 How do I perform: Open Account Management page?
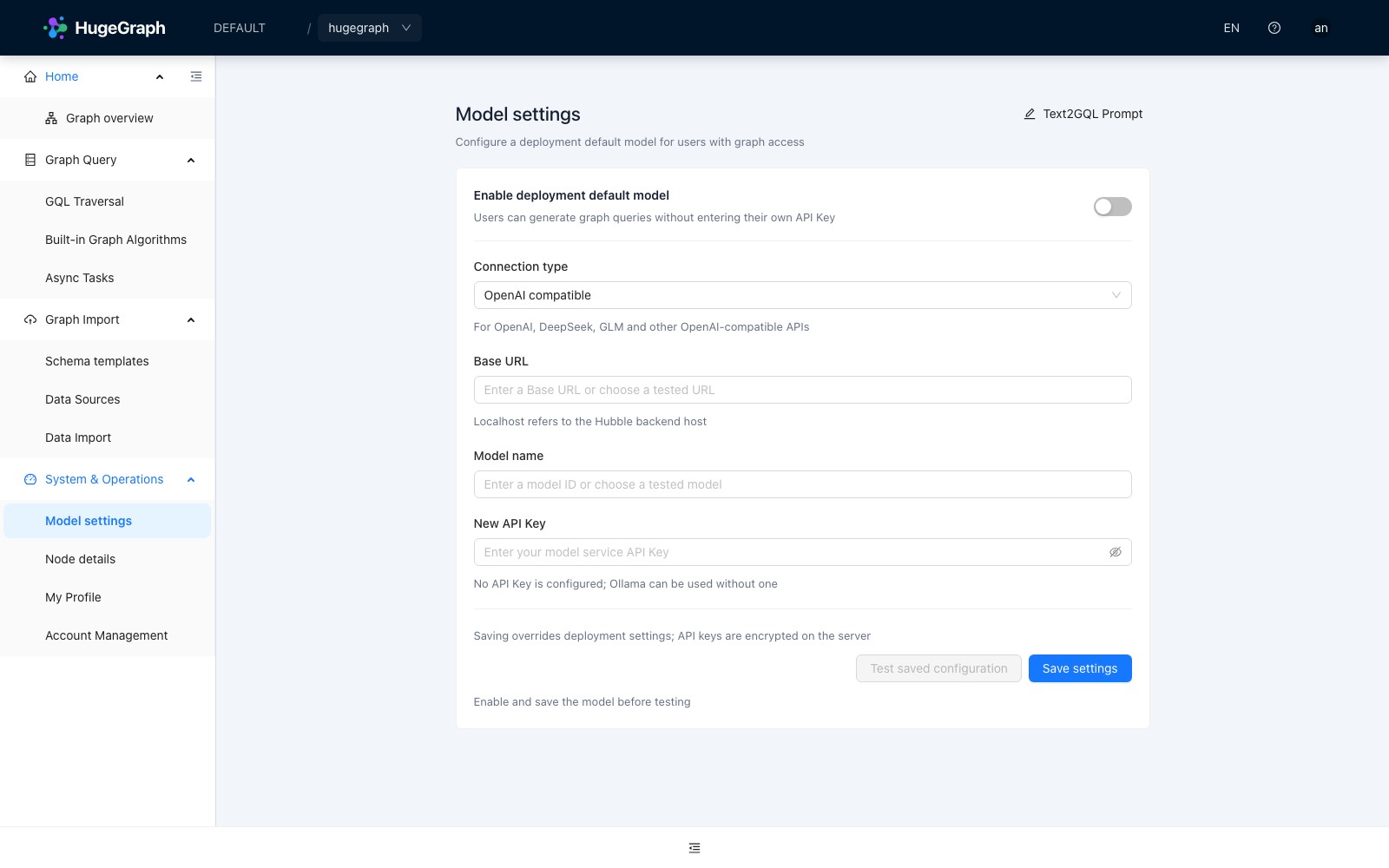(108, 635)
